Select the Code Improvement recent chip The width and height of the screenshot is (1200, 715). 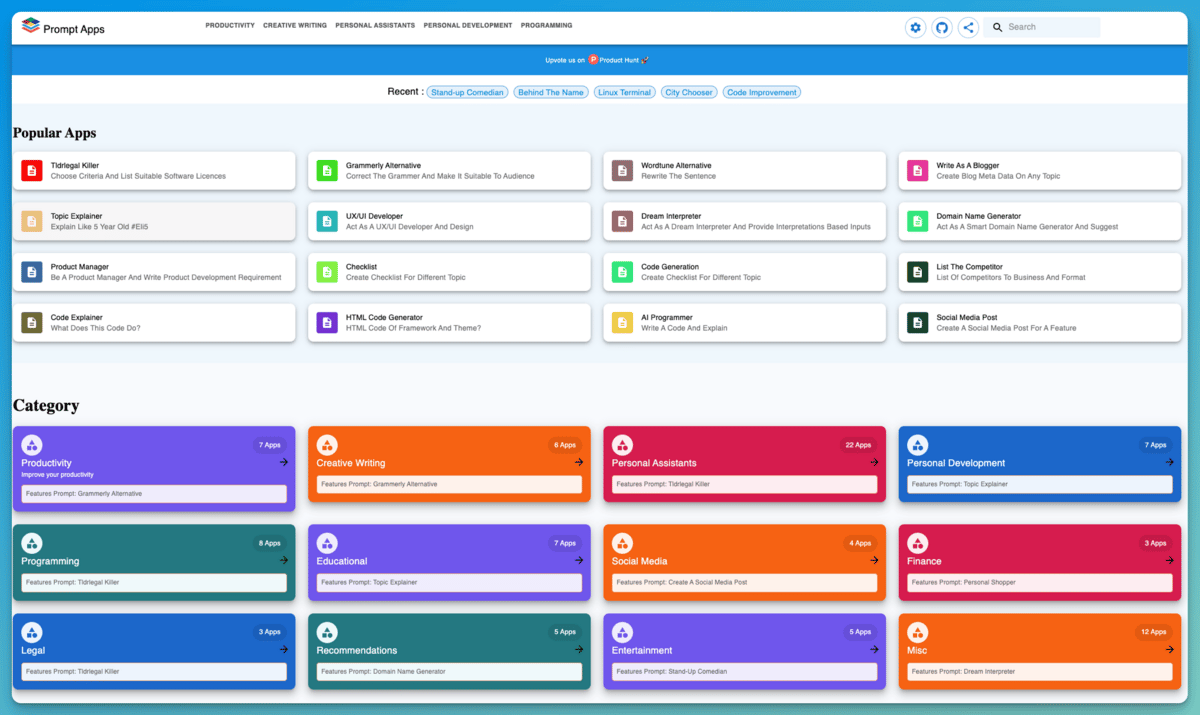762,92
